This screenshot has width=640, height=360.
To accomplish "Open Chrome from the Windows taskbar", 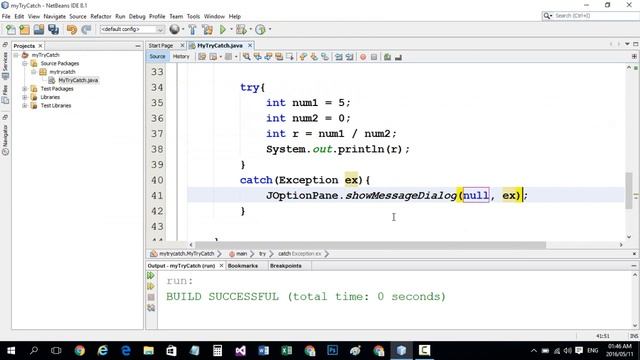I will point(80,351).
